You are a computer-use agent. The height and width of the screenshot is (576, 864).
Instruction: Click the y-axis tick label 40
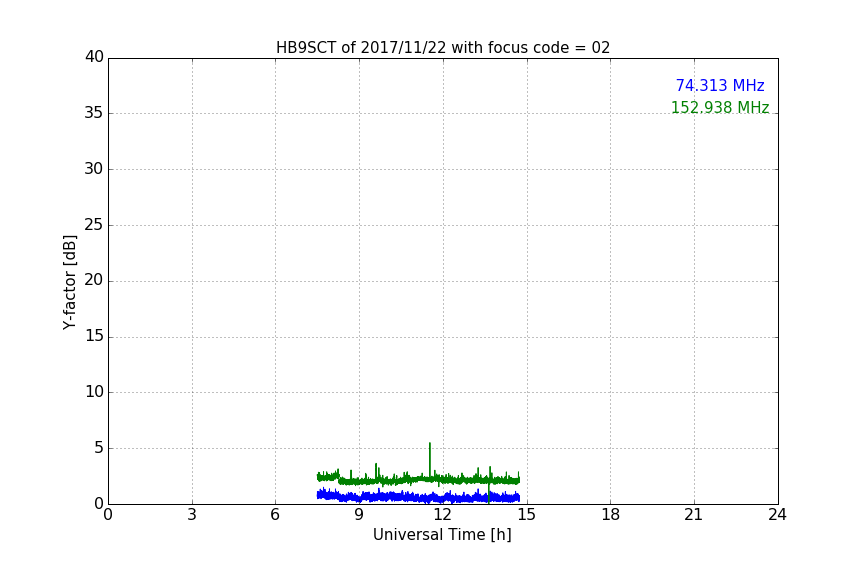tap(94, 57)
